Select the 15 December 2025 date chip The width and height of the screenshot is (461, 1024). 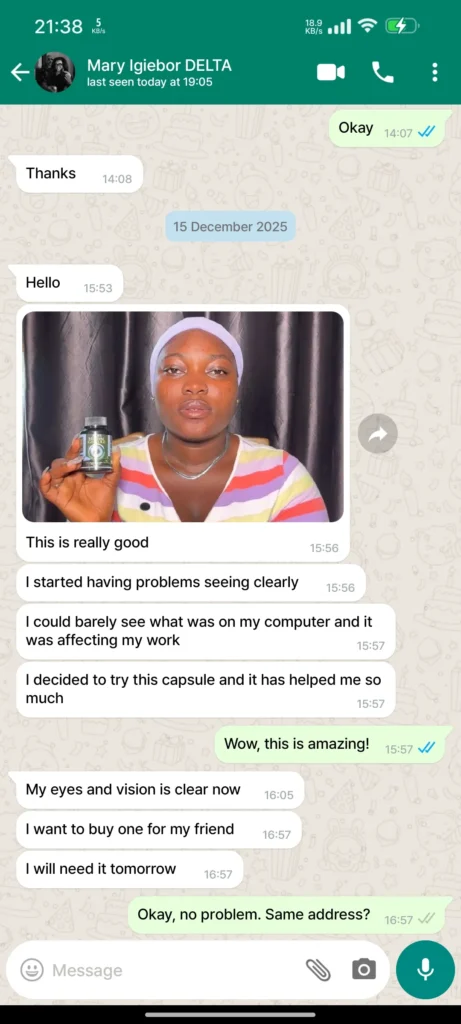tap(230, 227)
